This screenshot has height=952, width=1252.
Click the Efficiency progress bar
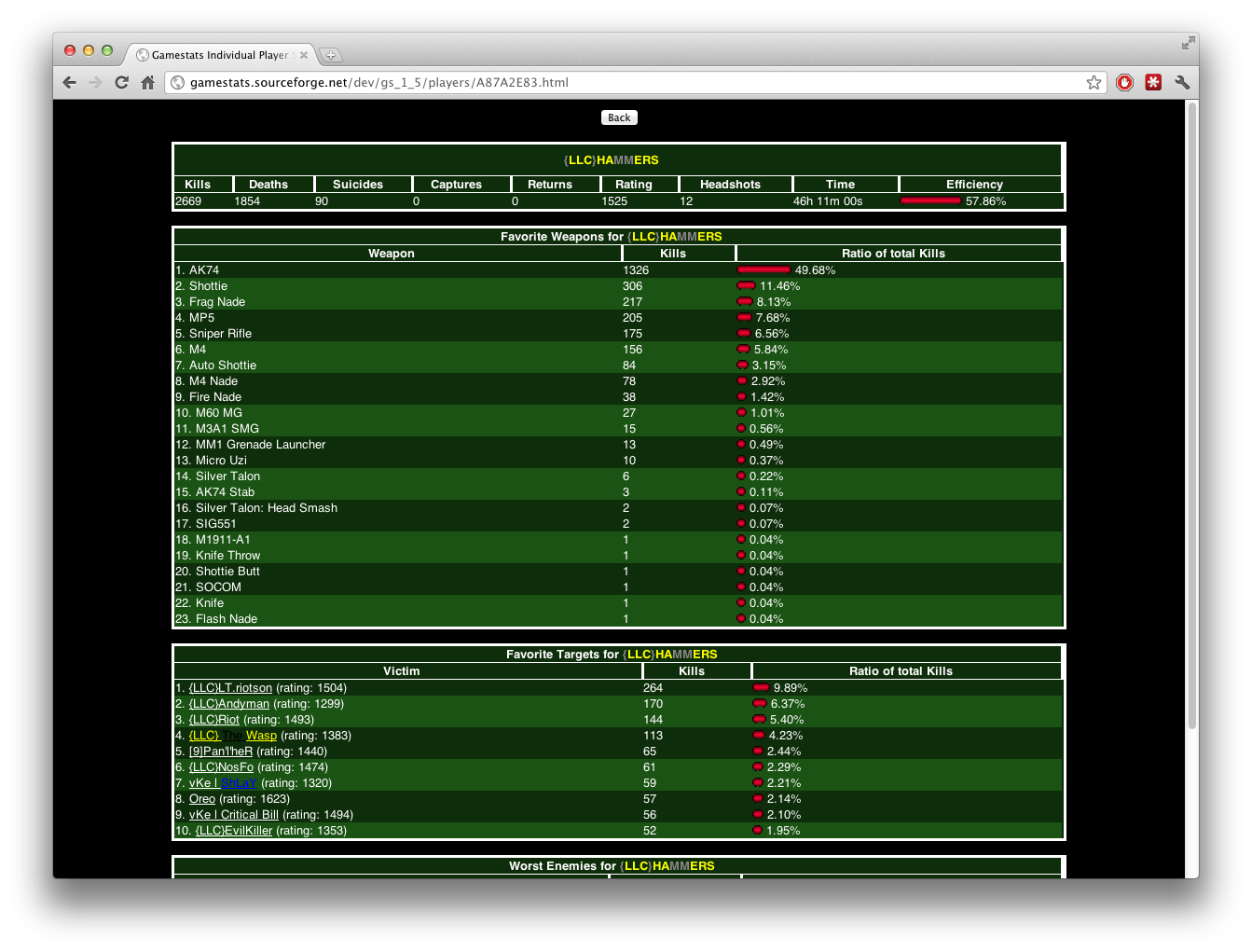(930, 200)
